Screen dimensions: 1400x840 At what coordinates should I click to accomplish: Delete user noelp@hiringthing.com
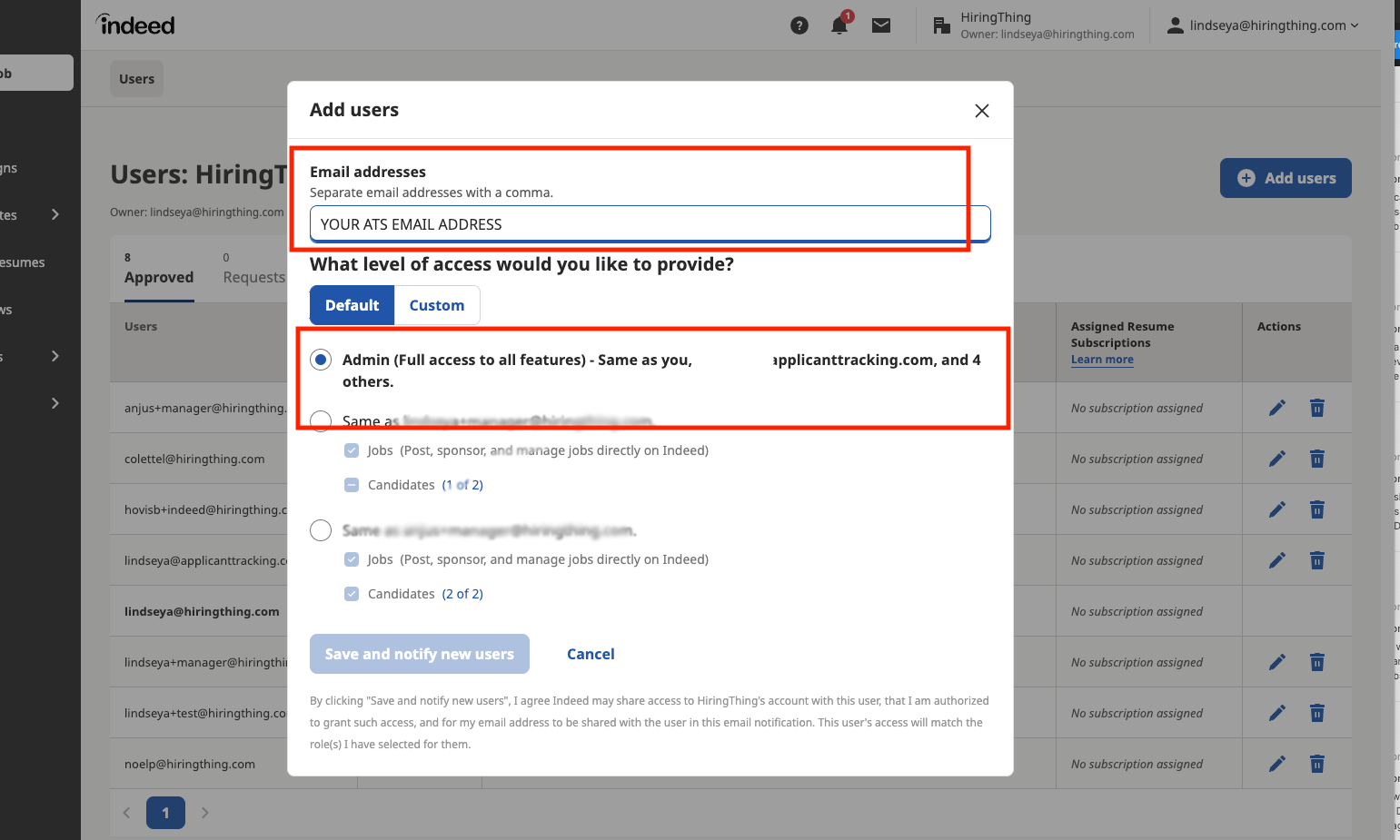point(1317,764)
